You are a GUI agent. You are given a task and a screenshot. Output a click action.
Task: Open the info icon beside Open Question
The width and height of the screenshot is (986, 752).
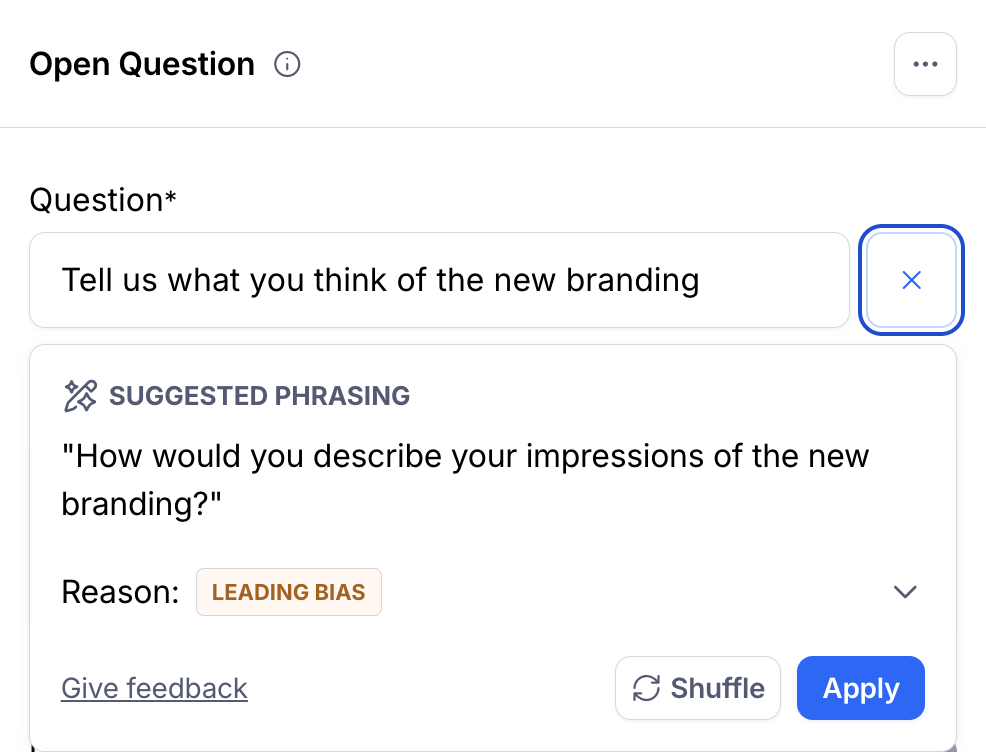click(287, 64)
